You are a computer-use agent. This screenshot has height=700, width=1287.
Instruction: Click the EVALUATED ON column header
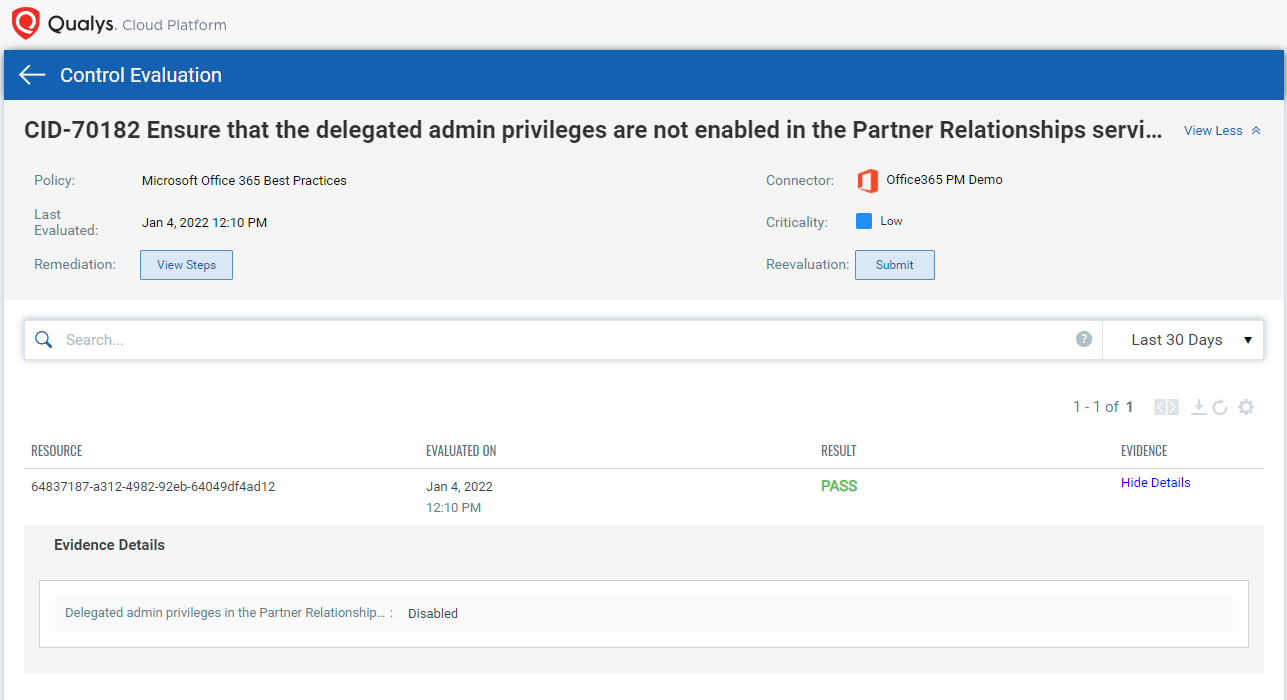[461, 451]
